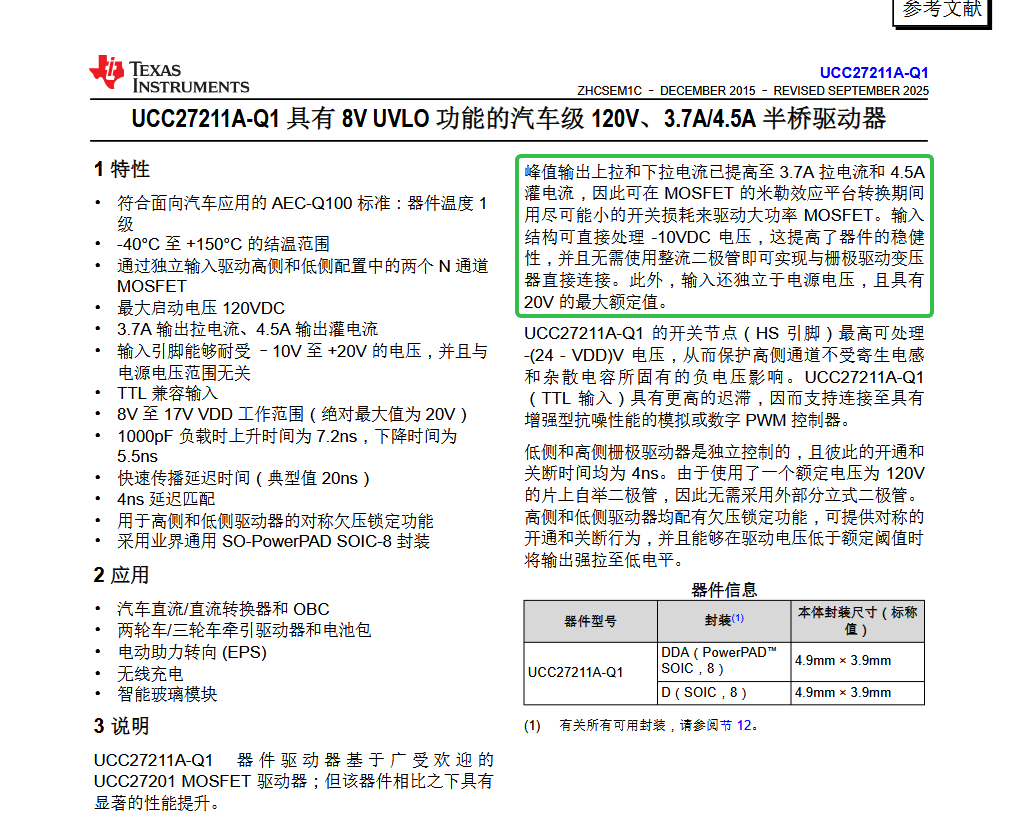Click the '2 应用' section heading
Image resolution: width=1017 pixels, height=826 pixels.
point(121,575)
